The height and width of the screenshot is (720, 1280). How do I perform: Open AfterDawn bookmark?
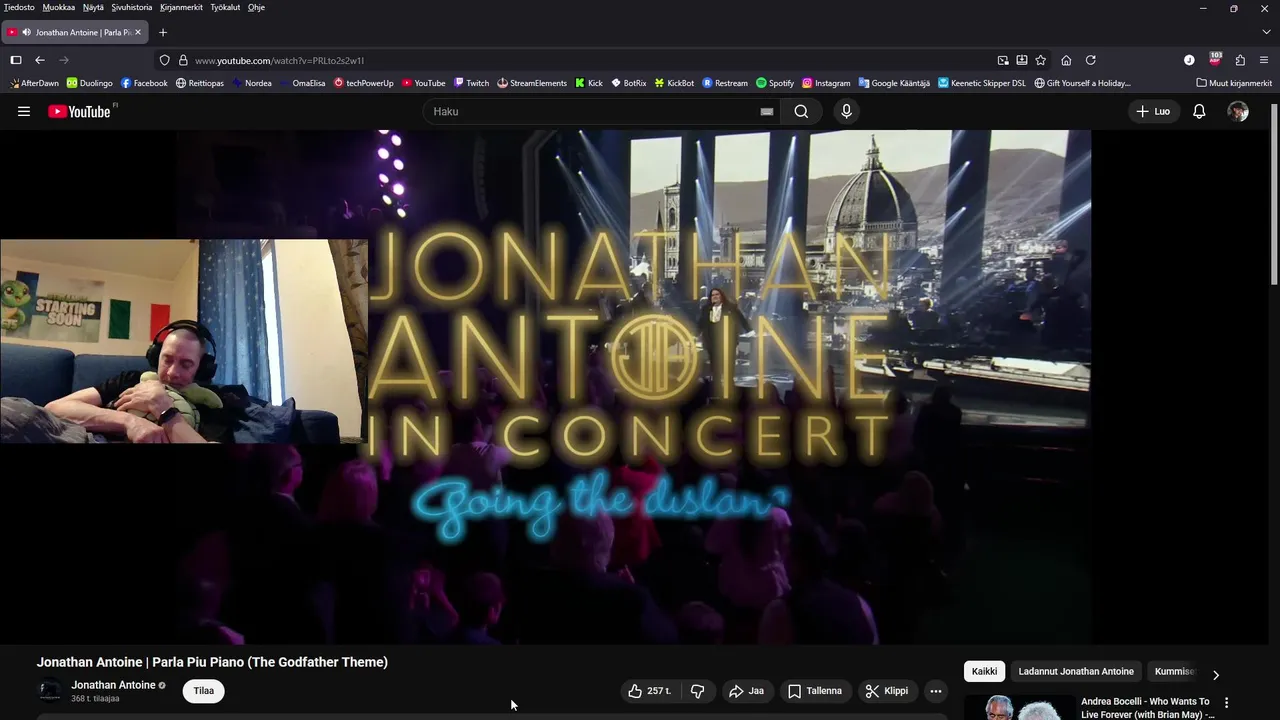coord(34,83)
